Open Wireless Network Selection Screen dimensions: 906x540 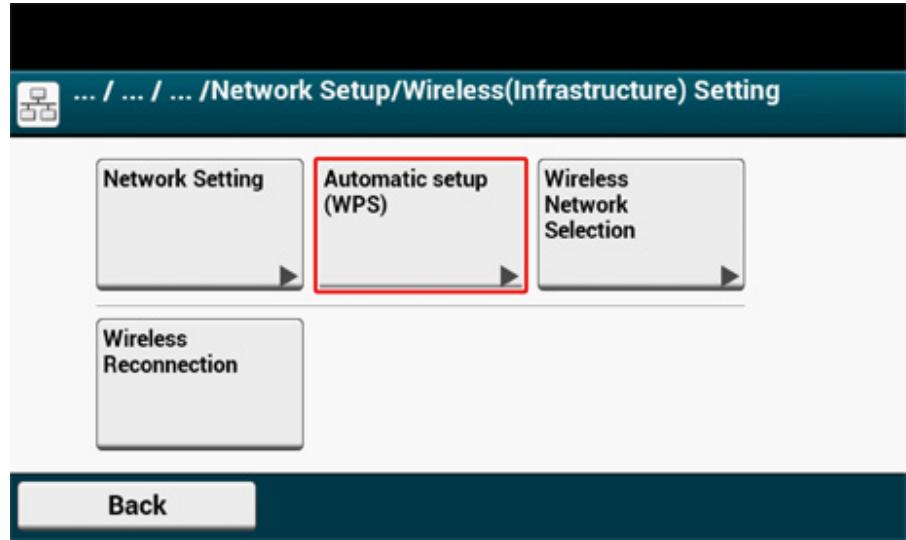click(x=641, y=224)
